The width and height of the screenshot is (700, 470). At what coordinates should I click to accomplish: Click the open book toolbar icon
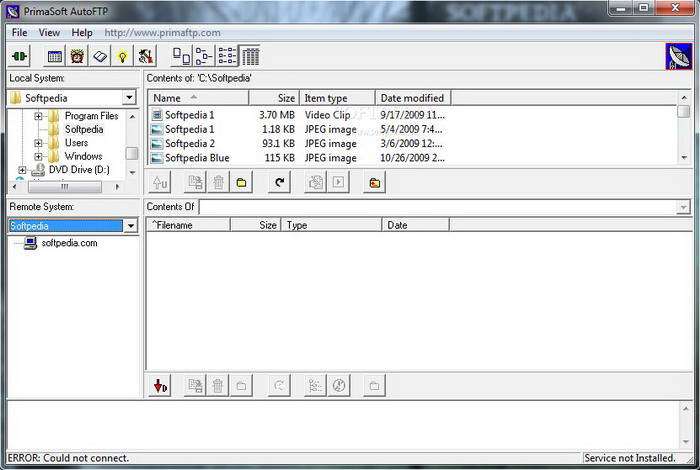pyautogui.click(x=100, y=56)
